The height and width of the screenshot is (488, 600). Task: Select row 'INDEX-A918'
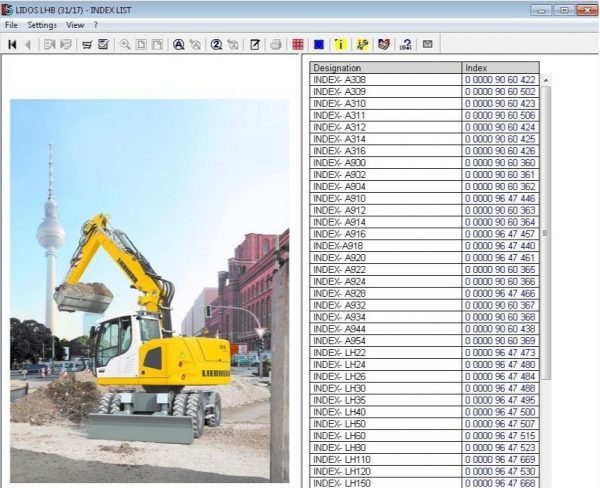click(424, 246)
